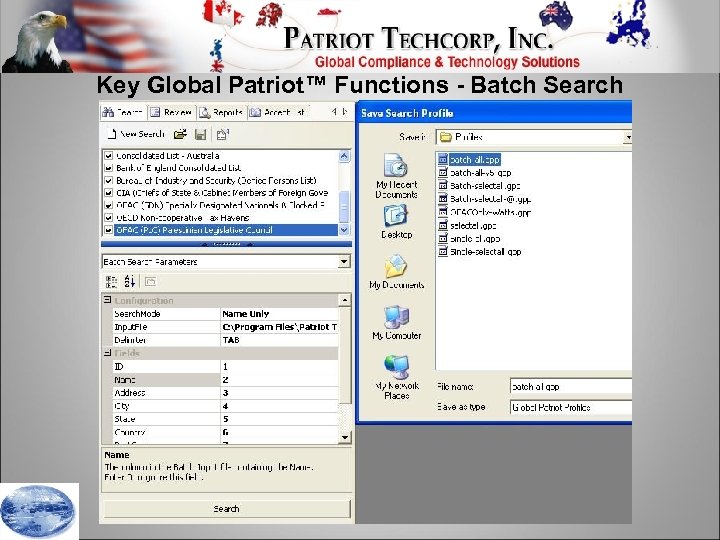720x540 pixels.
Task: Toggle OECD Non-cooperative Tax Havens checkbox
Action: 108,218
